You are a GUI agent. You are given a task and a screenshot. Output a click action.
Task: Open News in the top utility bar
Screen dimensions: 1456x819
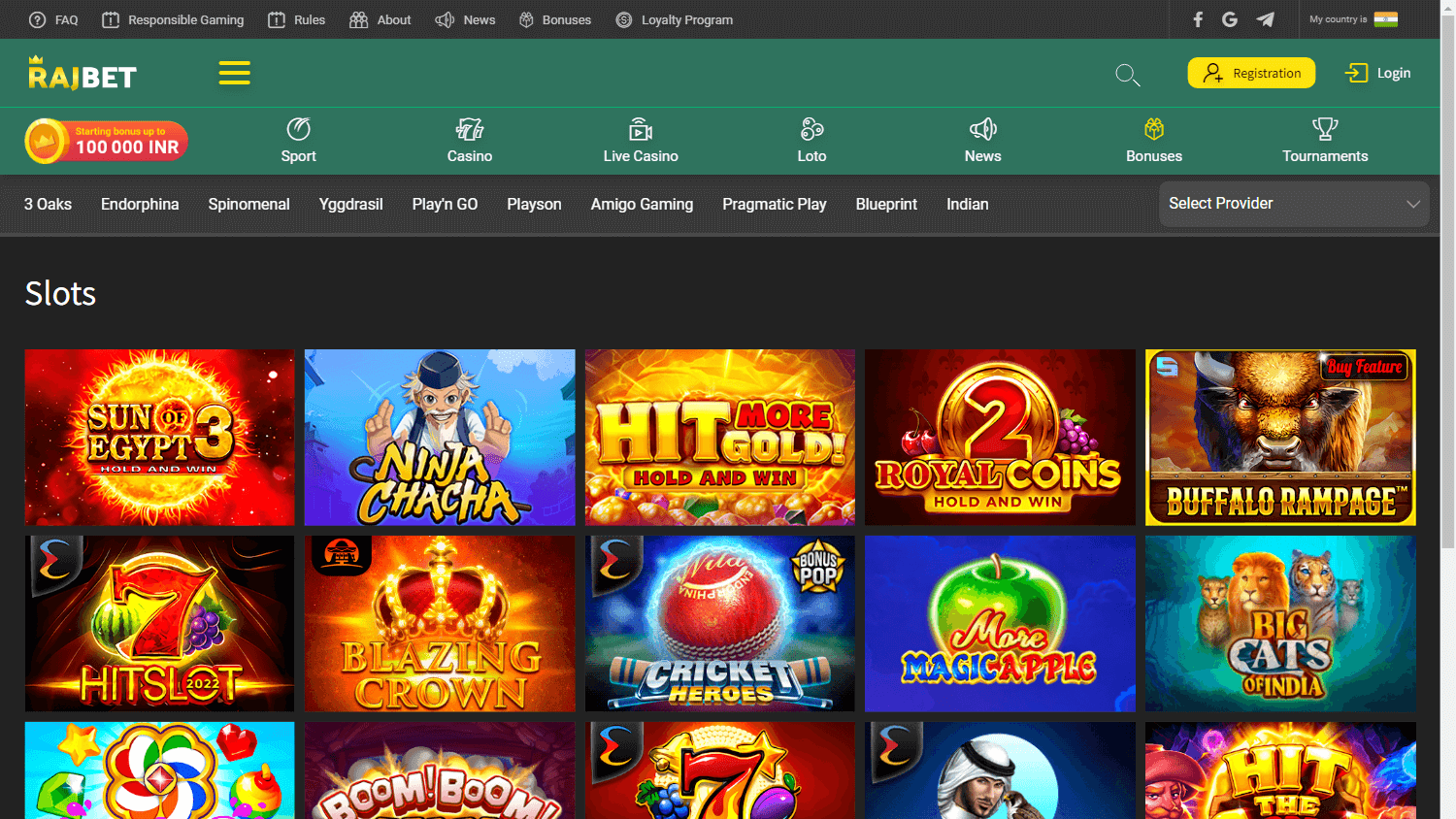tap(465, 19)
